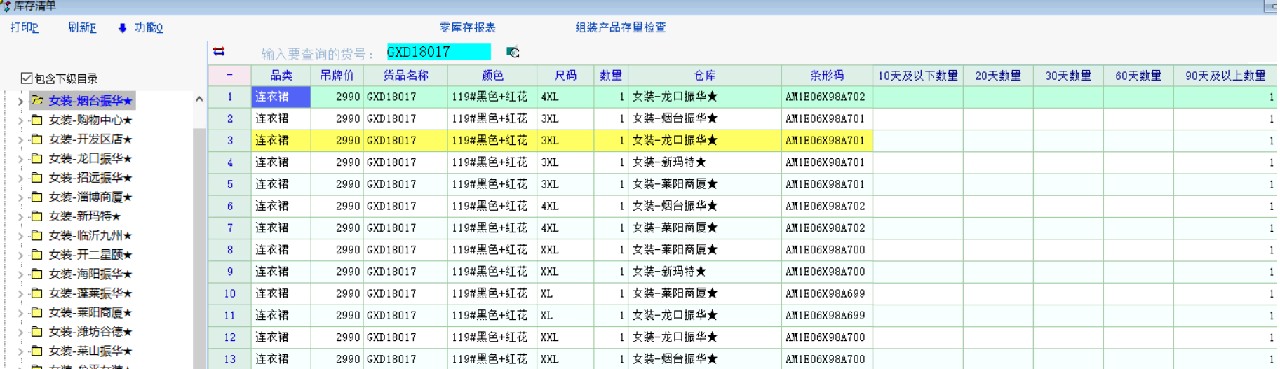Click the 连衣裙 cell in row 1

coord(281,97)
